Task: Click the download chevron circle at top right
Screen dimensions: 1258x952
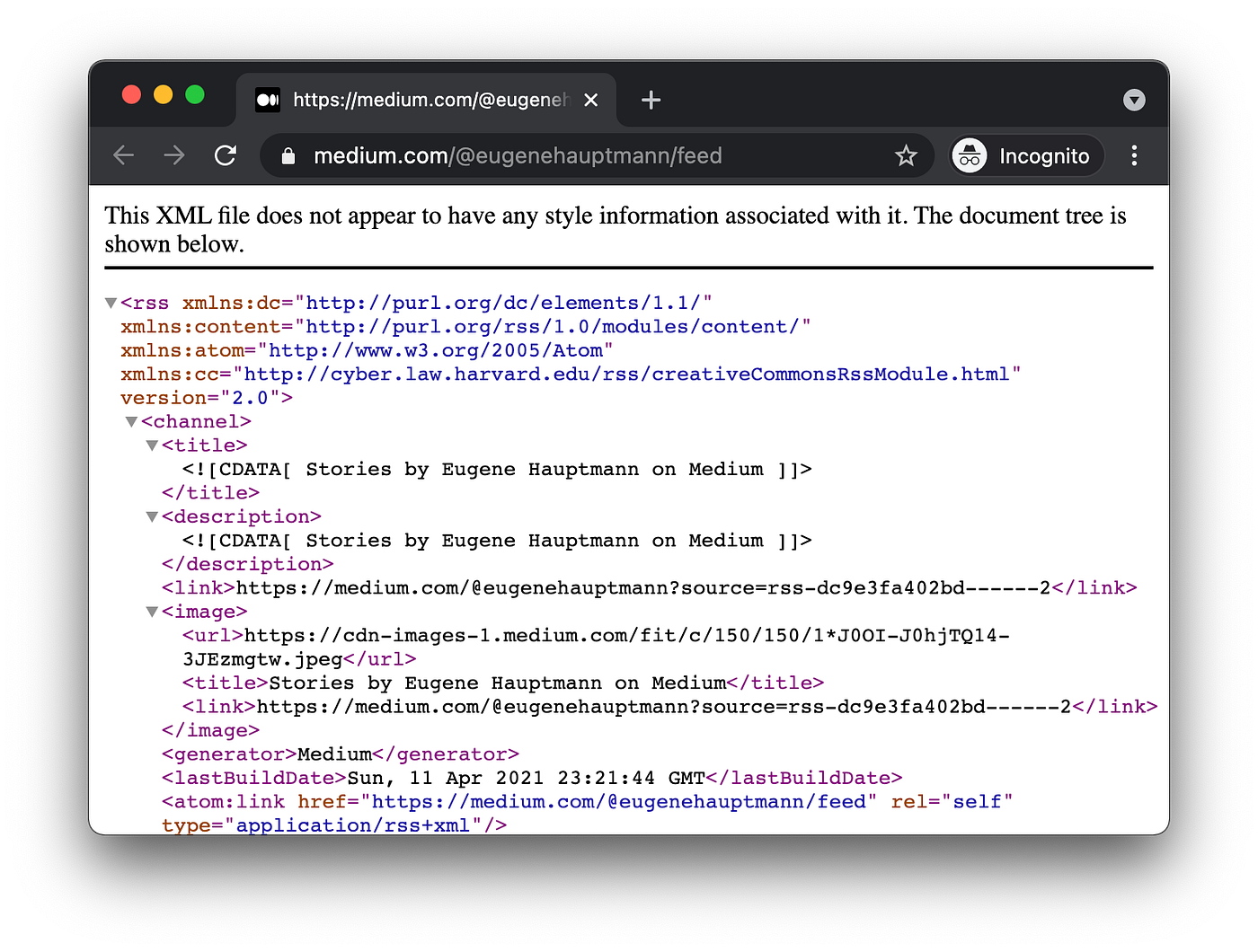Action: tap(1134, 100)
